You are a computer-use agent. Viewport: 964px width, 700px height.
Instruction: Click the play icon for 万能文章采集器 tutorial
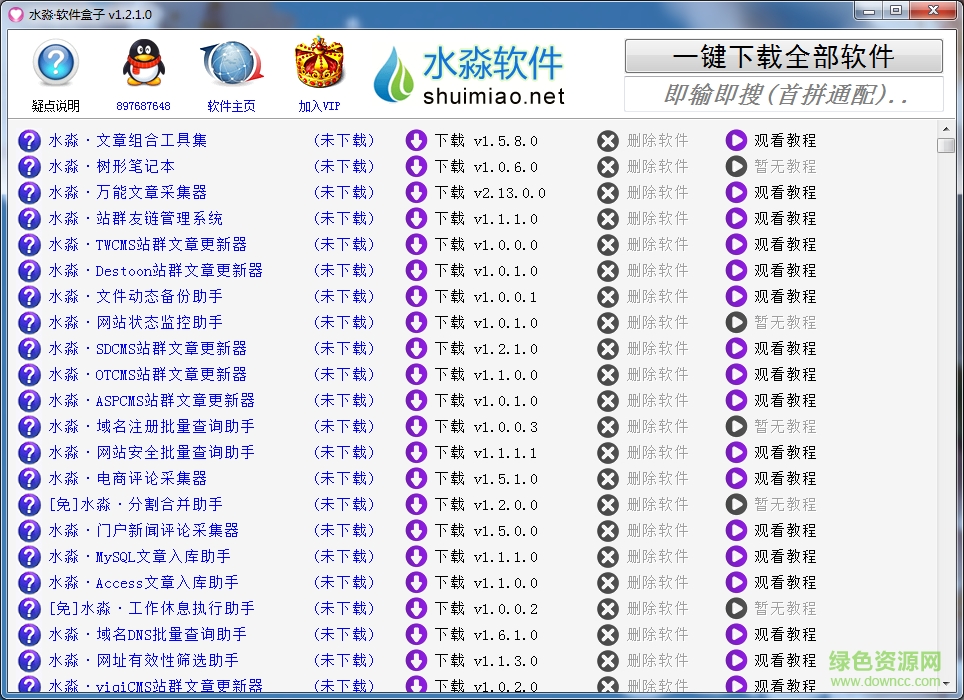(737, 192)
